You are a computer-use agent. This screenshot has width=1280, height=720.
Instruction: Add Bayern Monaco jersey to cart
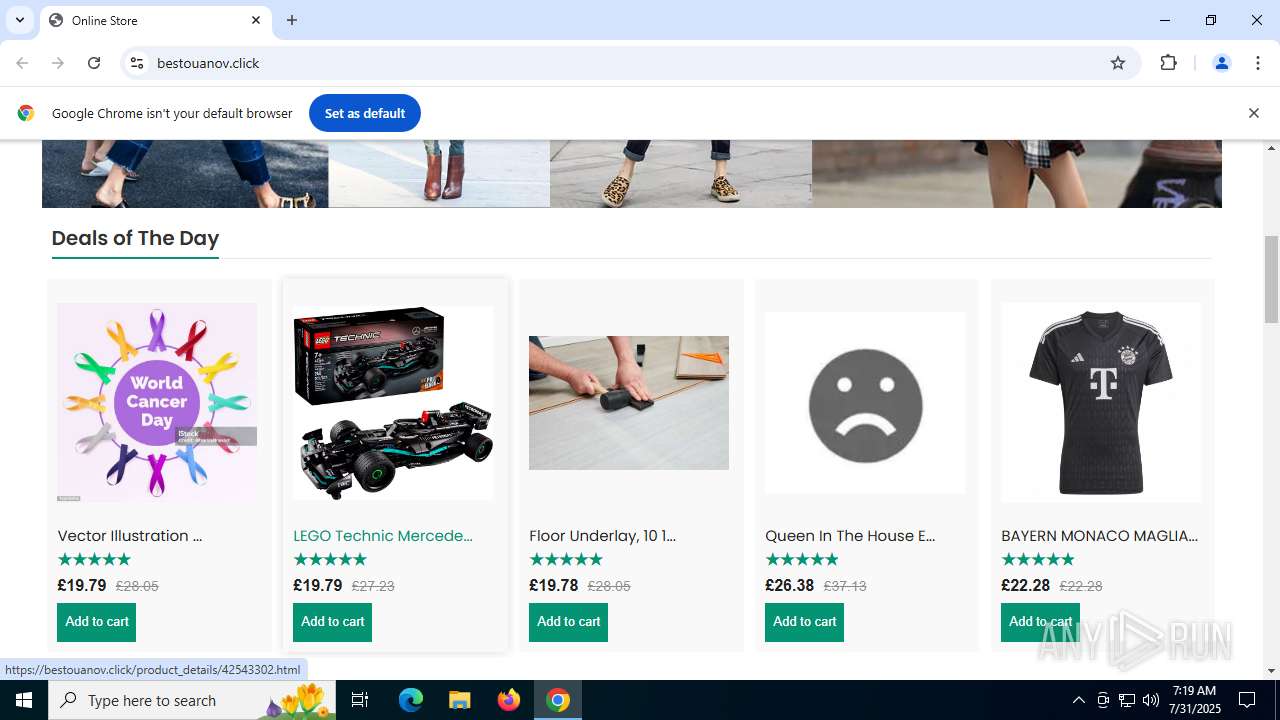(1040, 622)
